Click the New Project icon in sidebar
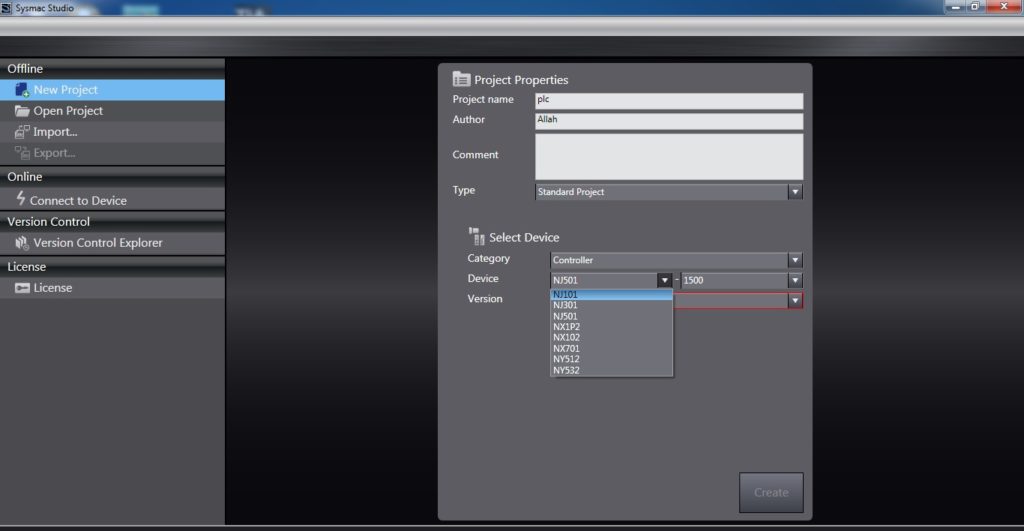 point(21,90)
